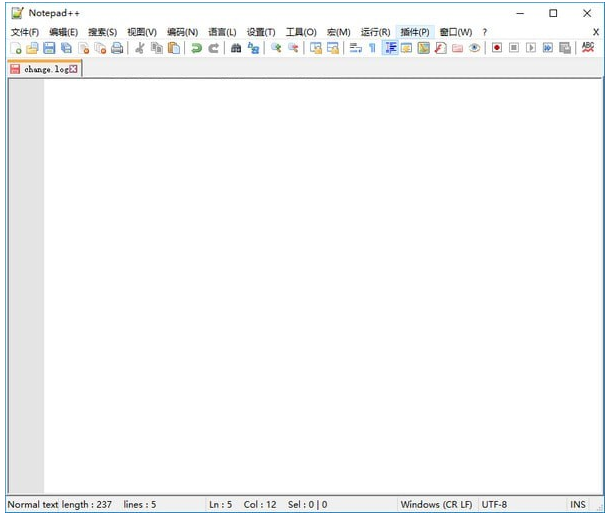This screenshot has width=612, height=516.
Task: Click the Save recorded macro icon
Action: click(x=565, y=48)
